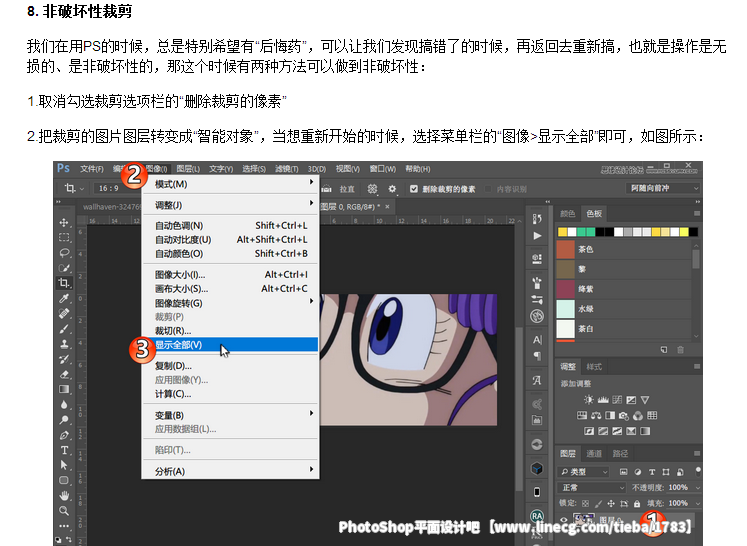
Task: Select the Clone Stamp tool
Action: (x=64, y=344)
